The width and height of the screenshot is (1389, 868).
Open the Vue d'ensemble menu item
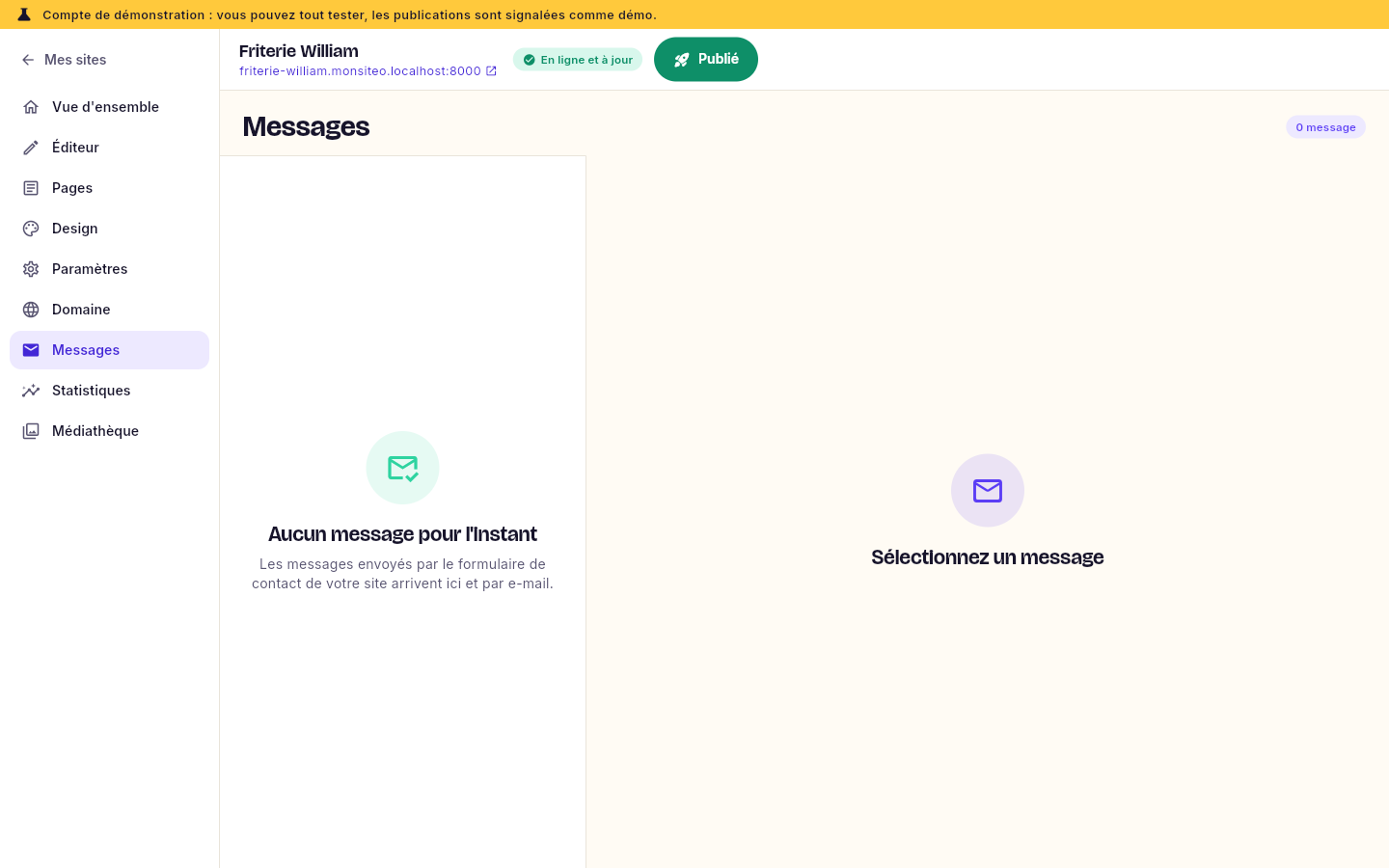pyautogui.click(x=109, y=107)
